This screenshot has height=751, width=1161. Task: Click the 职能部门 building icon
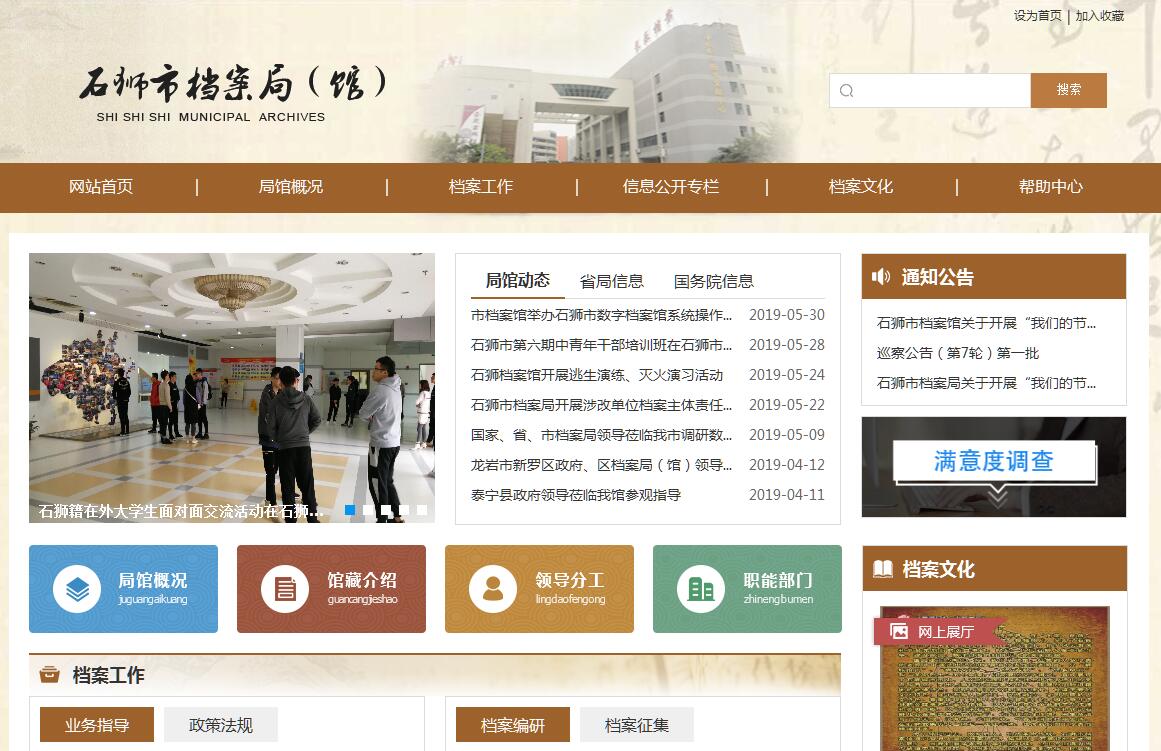[x=701, y=589]
